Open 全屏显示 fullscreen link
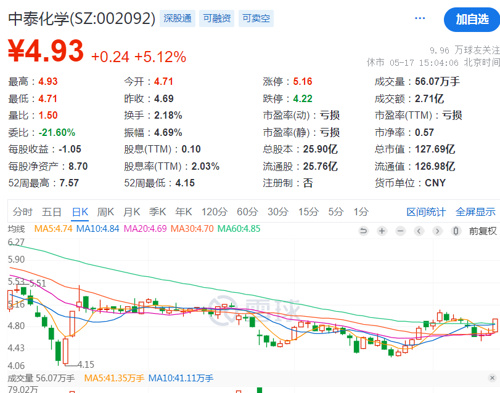 pos(475,212)
